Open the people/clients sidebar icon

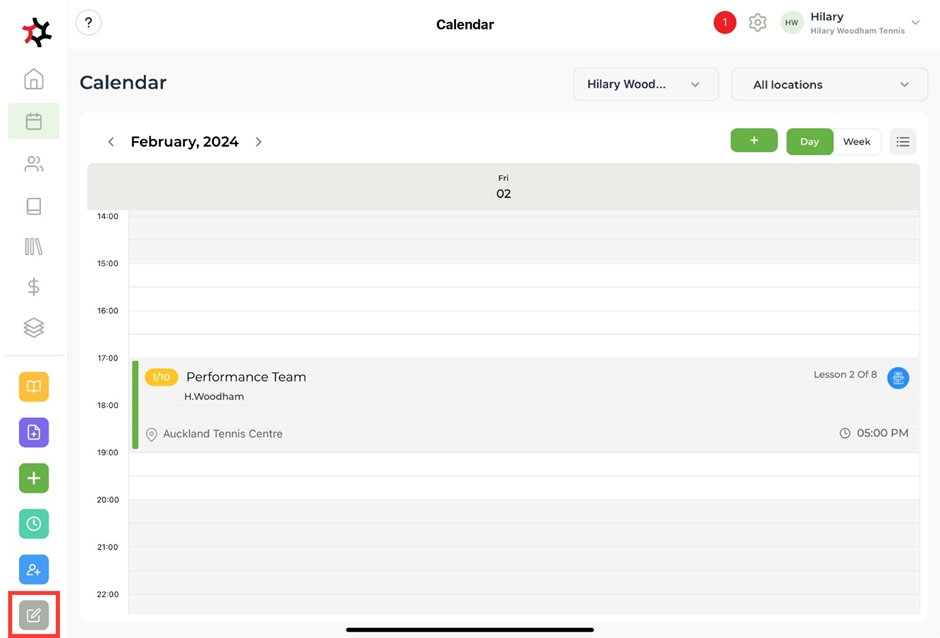pyautogui.click(x=34, y=164)
